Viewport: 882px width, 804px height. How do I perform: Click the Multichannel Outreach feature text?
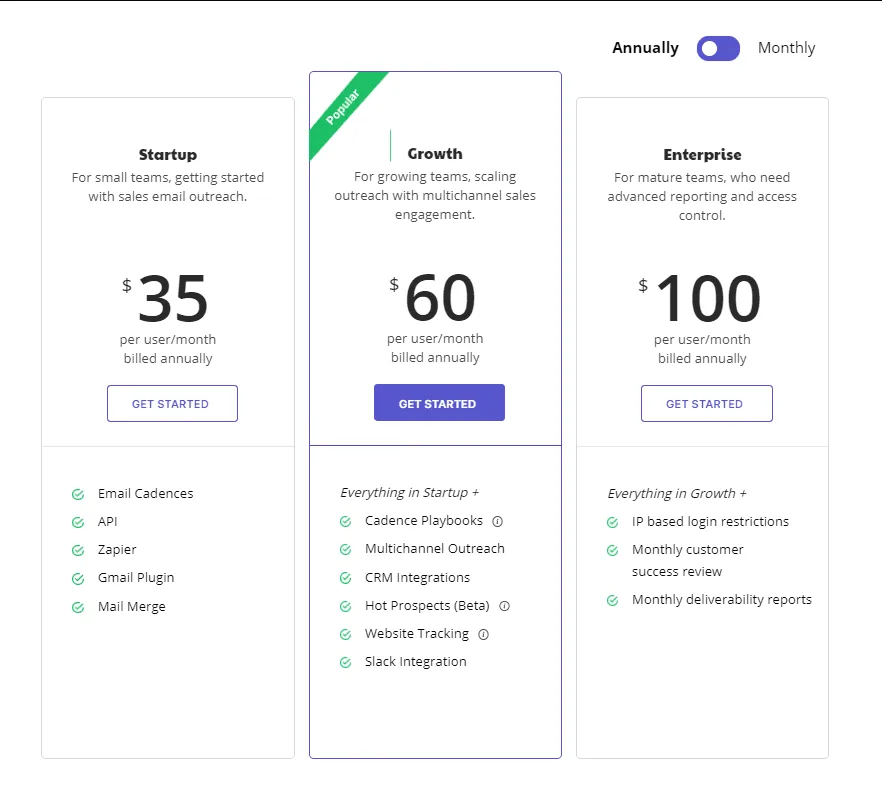[434, 549]
